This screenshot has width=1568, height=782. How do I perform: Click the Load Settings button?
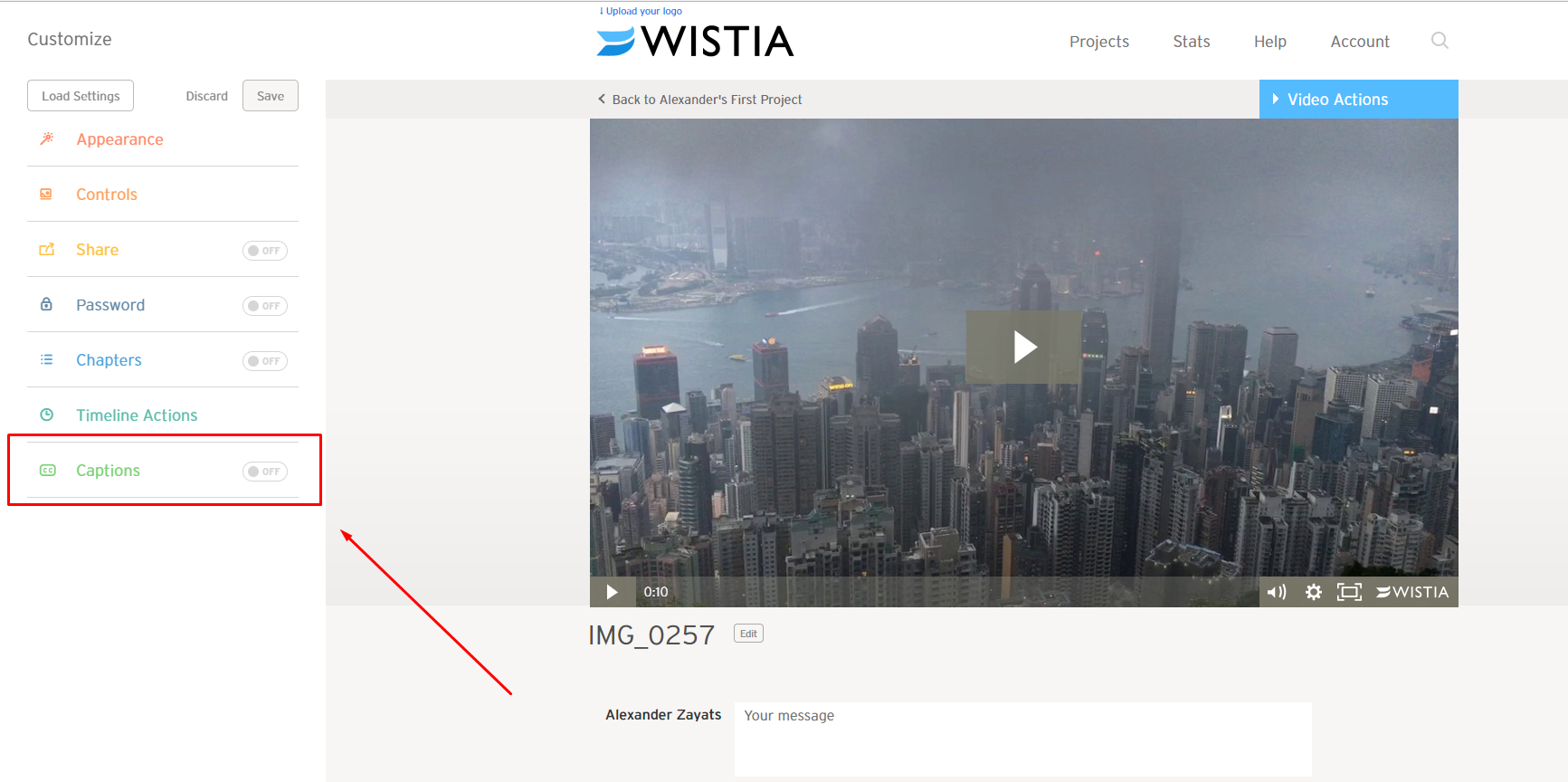pyautogui.click(x=81, y=96)
